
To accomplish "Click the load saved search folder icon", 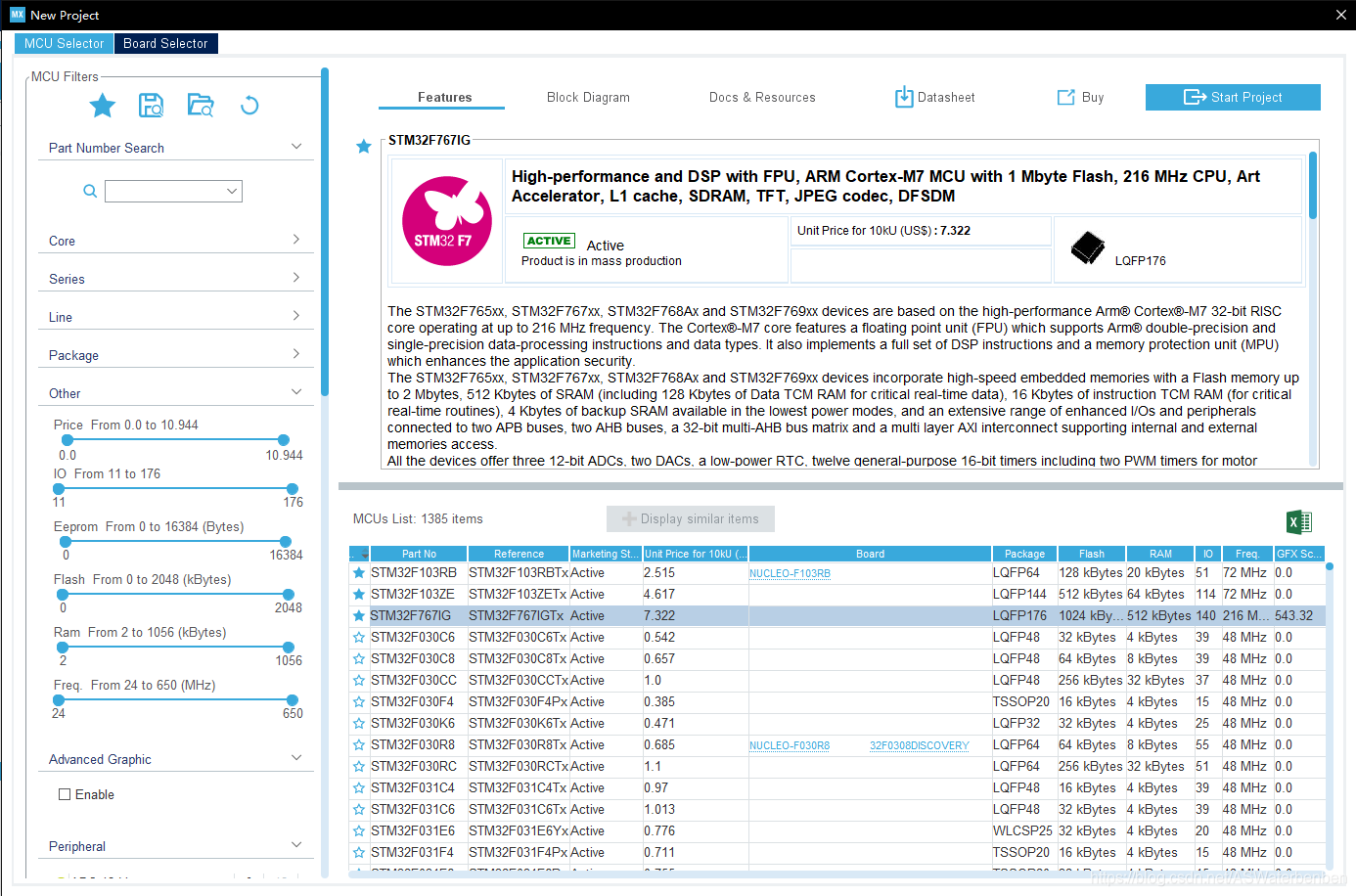I will point(201,106).
